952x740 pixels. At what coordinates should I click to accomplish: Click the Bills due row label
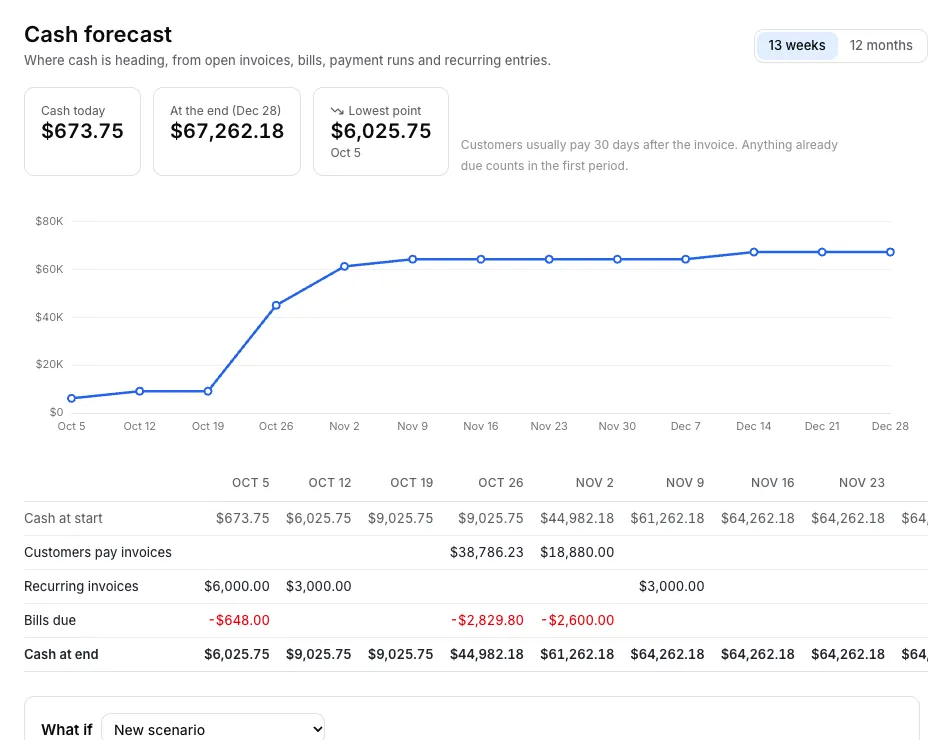tap(50, 620)
